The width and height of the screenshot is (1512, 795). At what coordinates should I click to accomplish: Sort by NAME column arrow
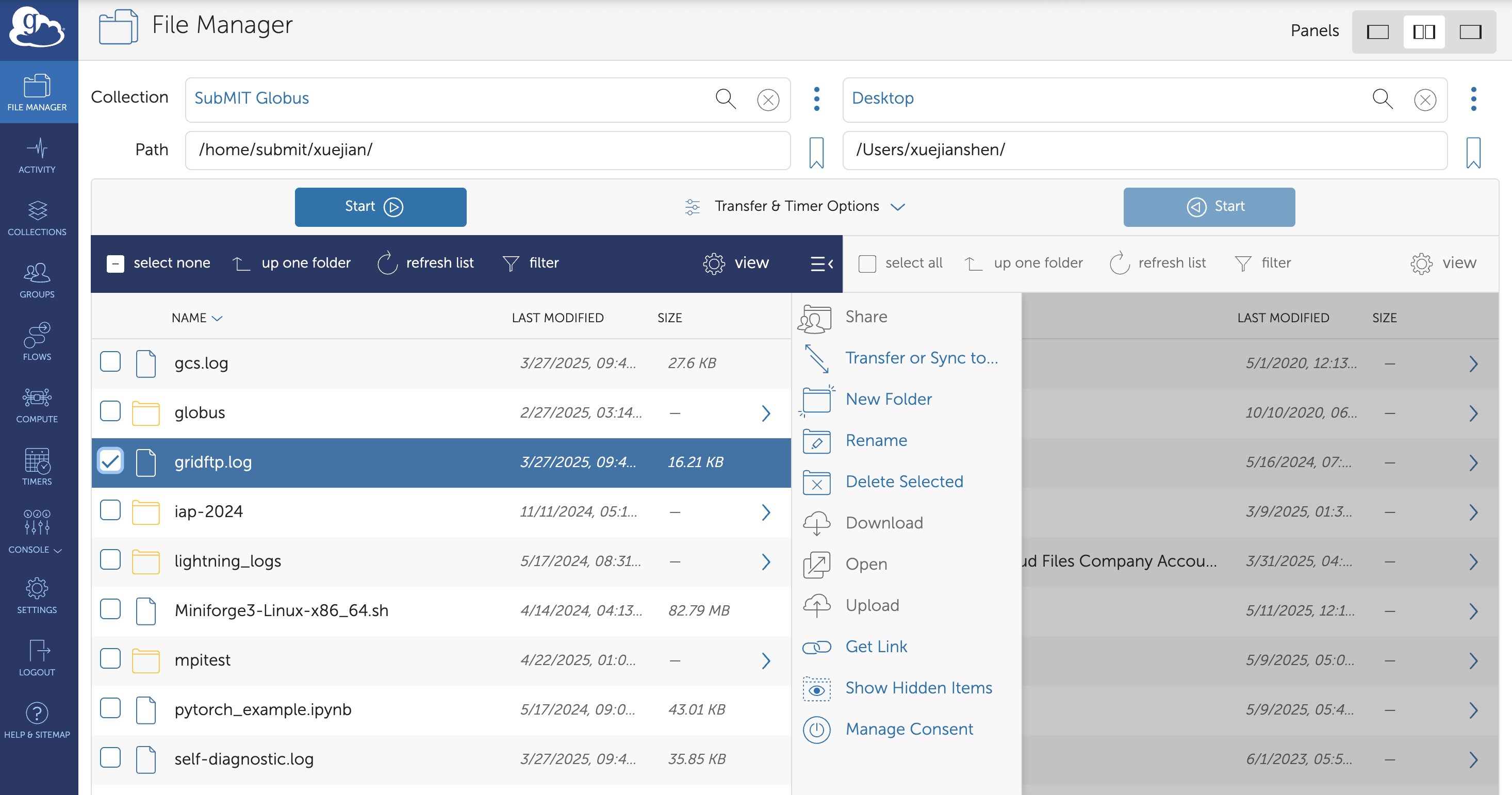coord(217,319)
